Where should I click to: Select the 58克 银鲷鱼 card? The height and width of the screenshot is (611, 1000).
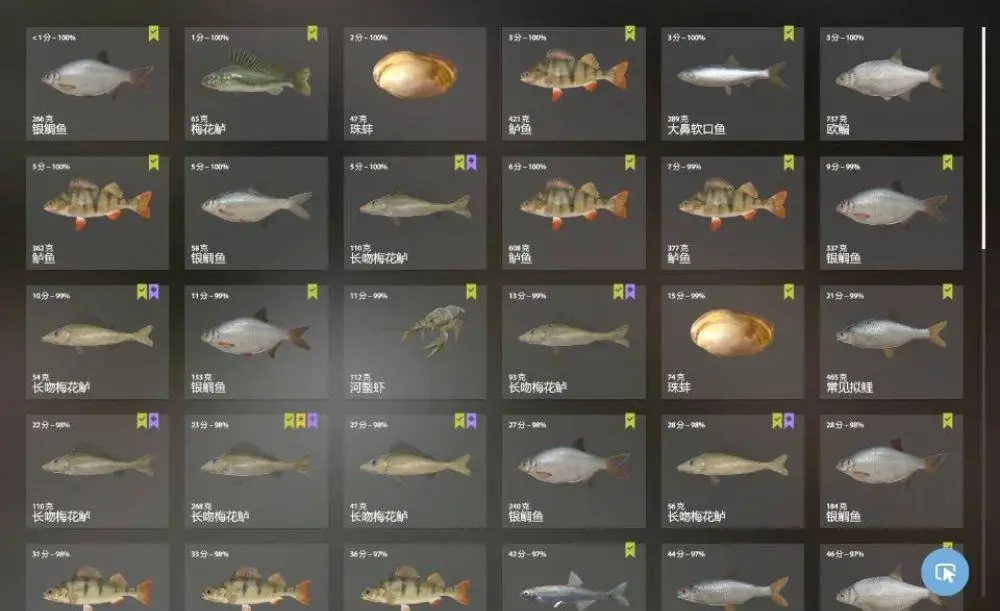tap(256, 213)
